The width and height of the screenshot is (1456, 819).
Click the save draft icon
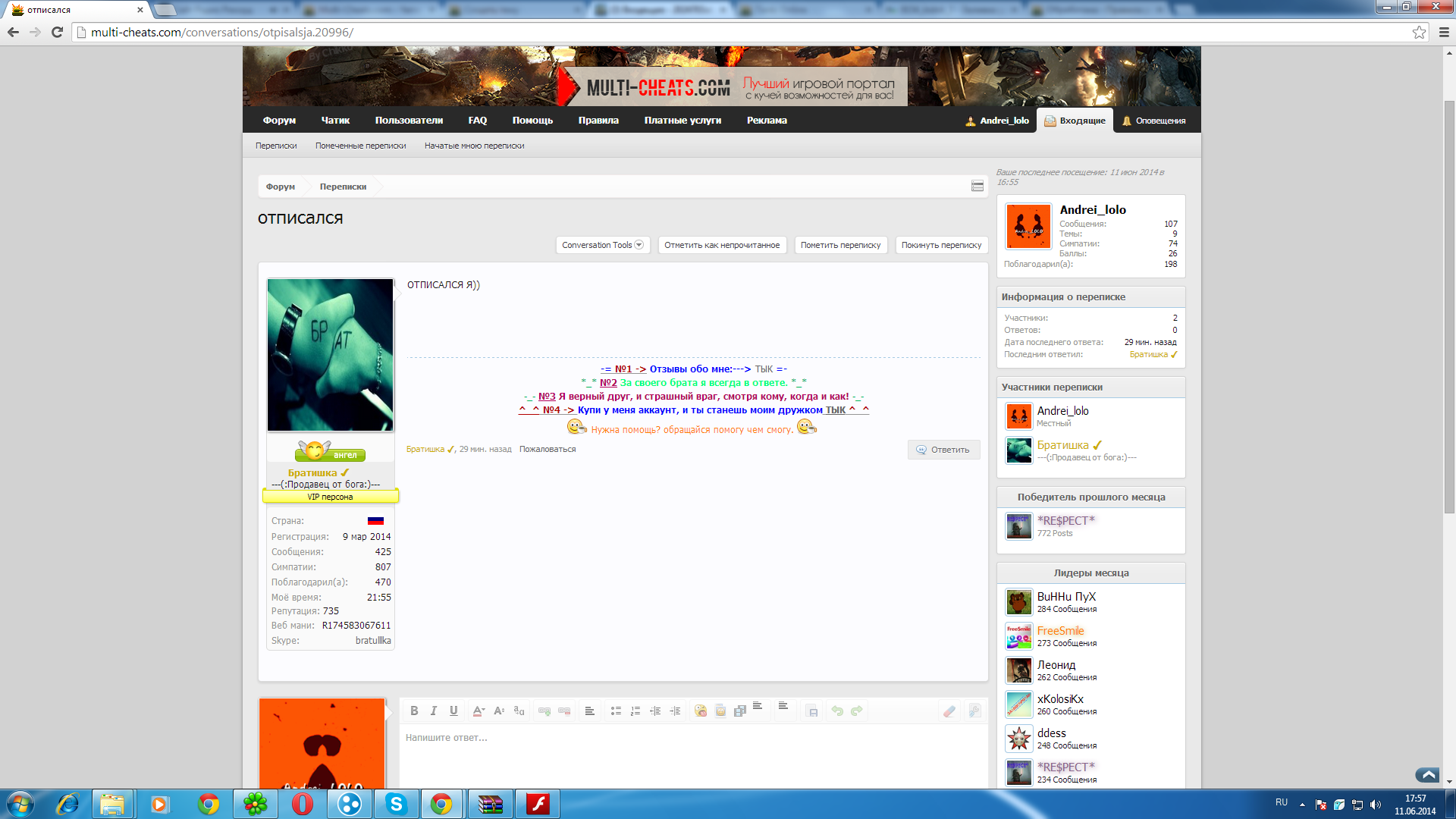pos(812,711)
